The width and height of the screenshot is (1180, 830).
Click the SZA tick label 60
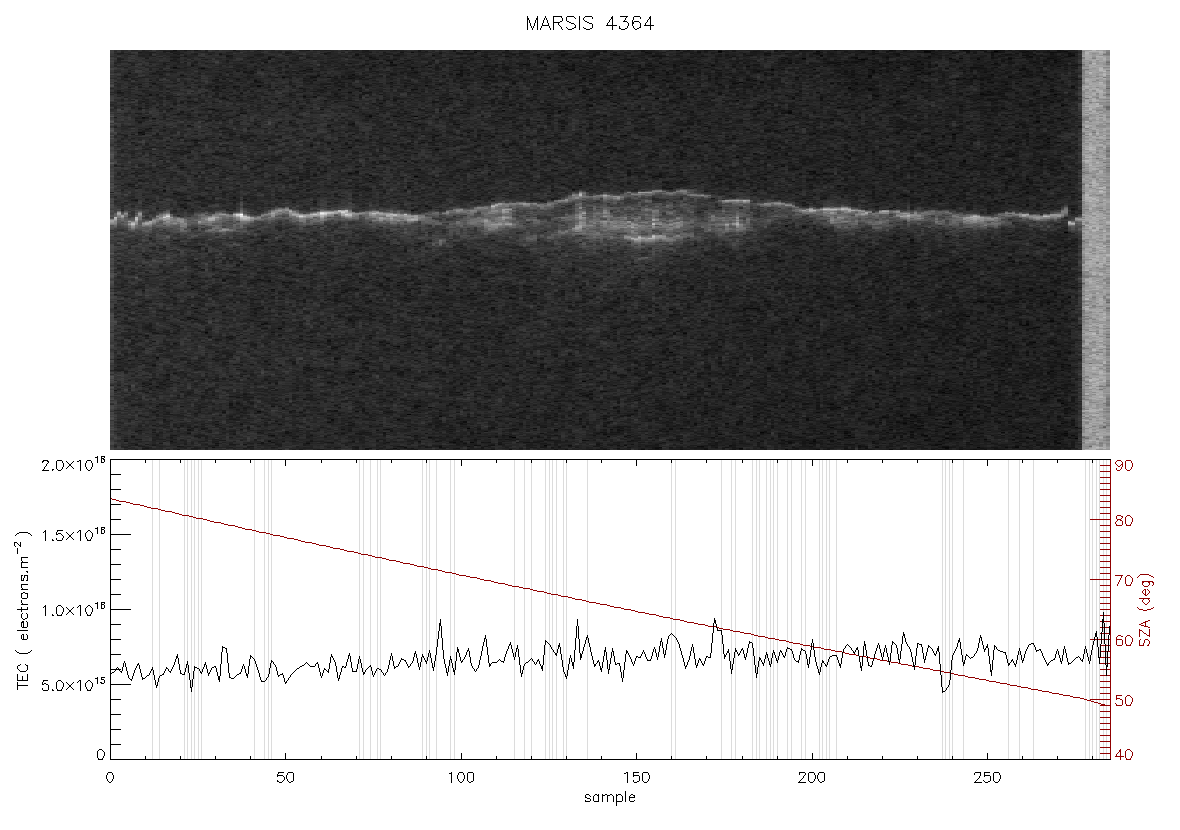1124,640
